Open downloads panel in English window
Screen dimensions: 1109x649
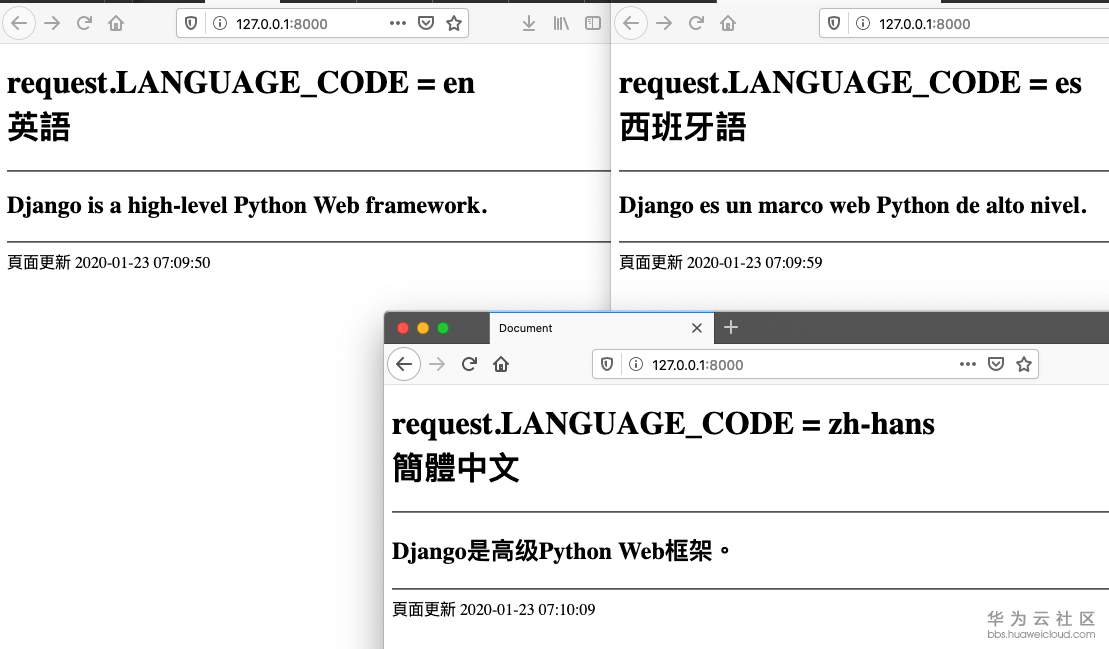tap(528, 23)
